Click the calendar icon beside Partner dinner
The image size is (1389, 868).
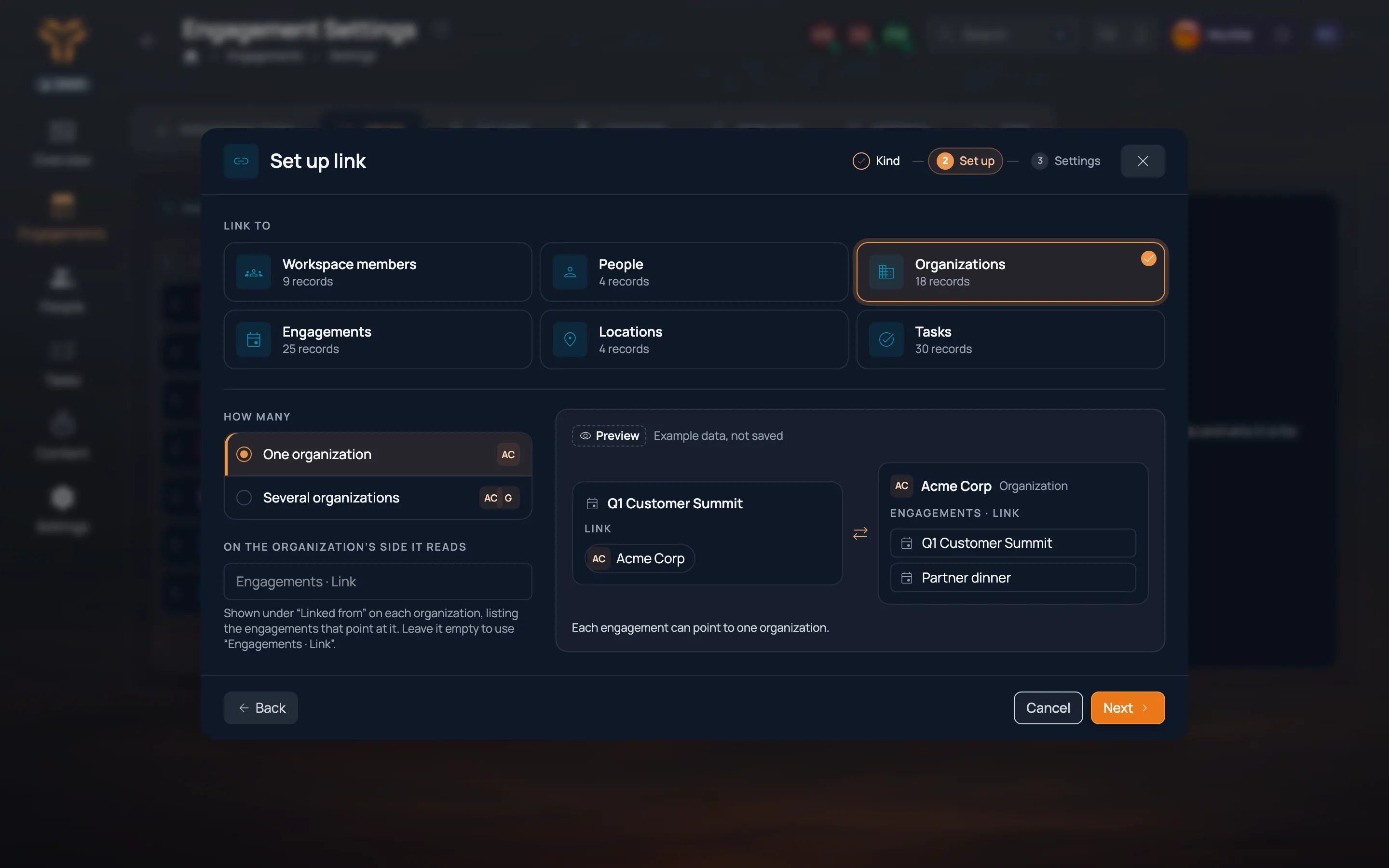906,578
